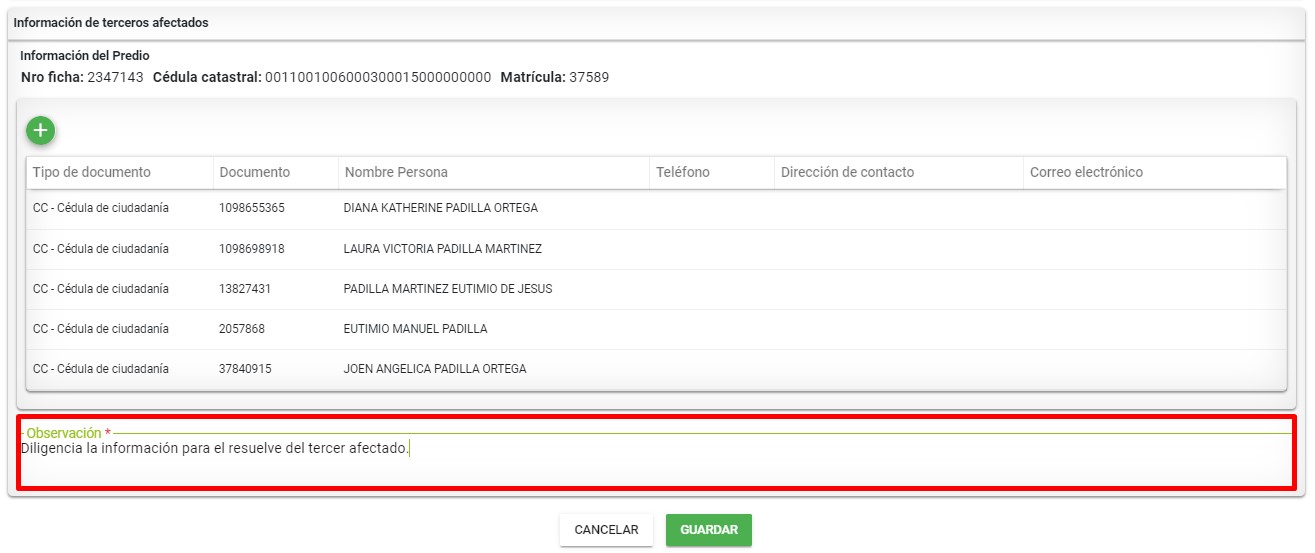The image size is (1315, 553).
Task: Click the Correo electrónico column header
Action: coord(1086,172)
